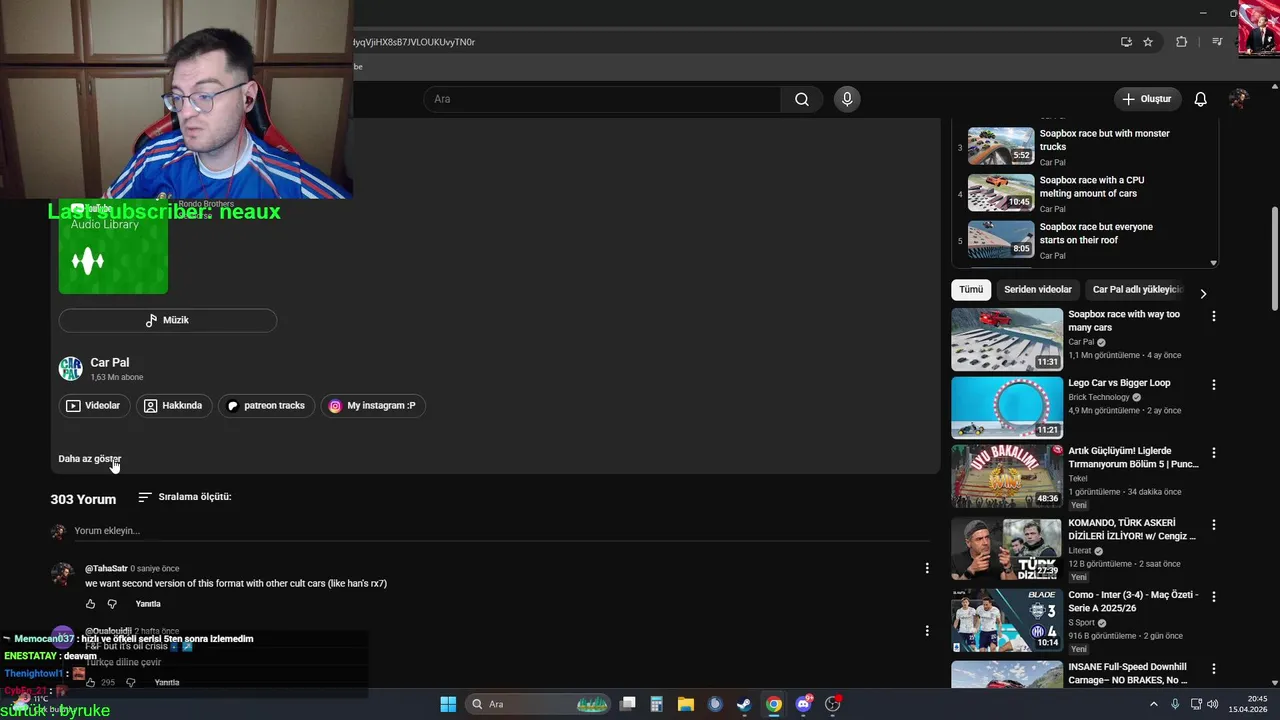1280x720 pixels.
Task: Click the Car Pal channel avatar
Action: tap(70, 369)
